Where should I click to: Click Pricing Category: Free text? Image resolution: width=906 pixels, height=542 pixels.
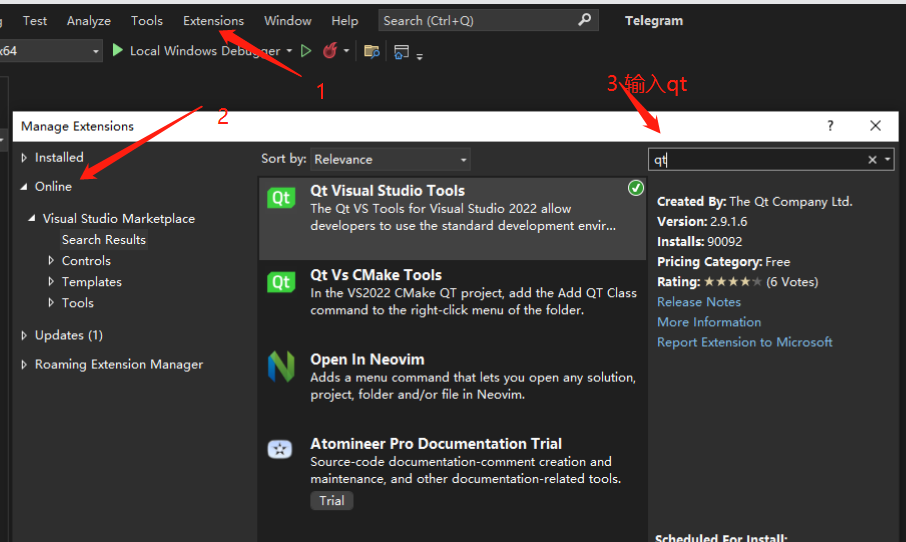point(723,262)
